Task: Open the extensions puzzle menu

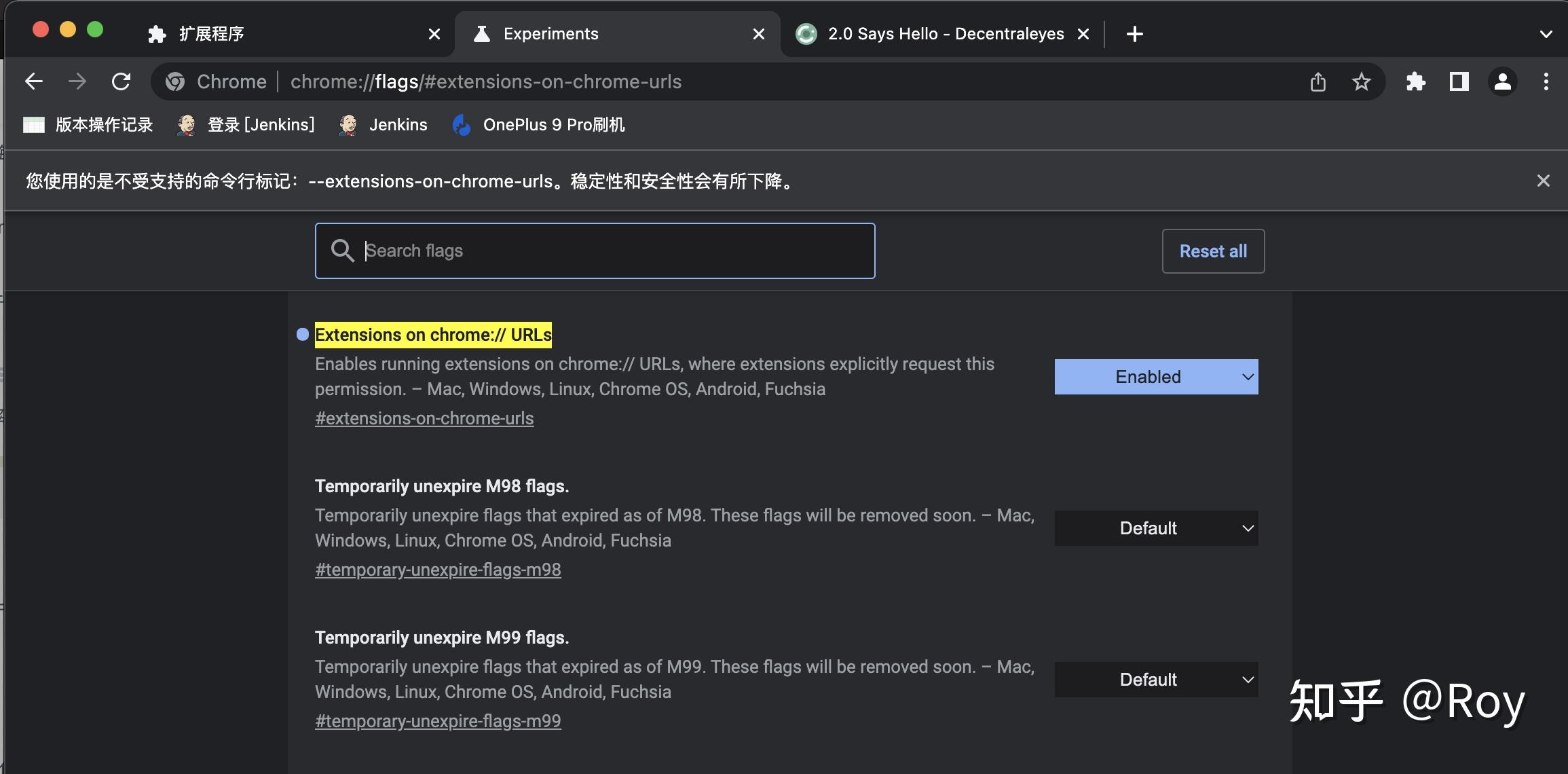Action: pyautogui.click(x=1415, y=82)
